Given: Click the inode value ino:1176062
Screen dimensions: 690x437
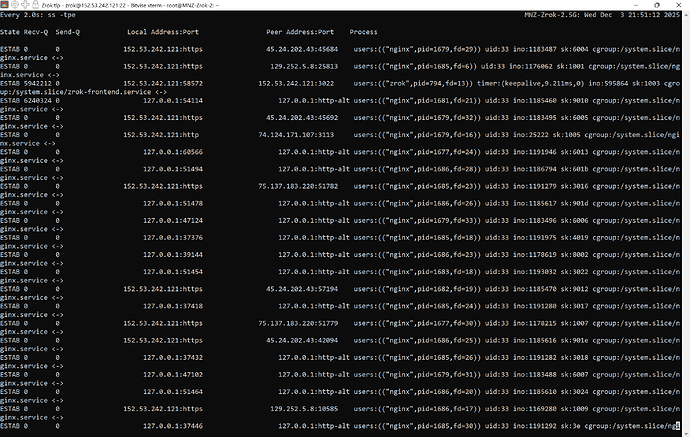Looking at the screenshot, I should coord(530,66).
